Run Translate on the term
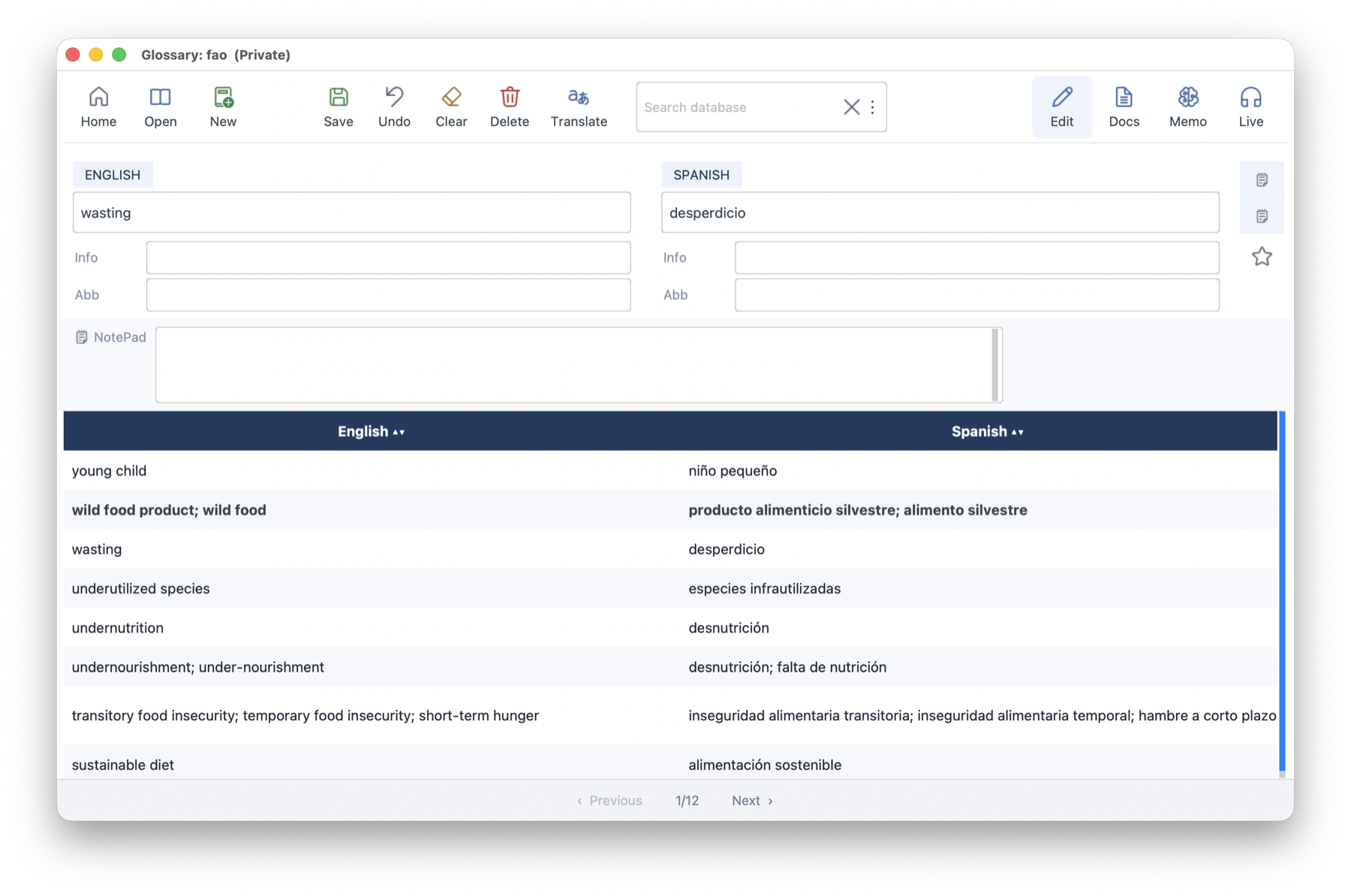1351x896 pixels. point(579,107)
